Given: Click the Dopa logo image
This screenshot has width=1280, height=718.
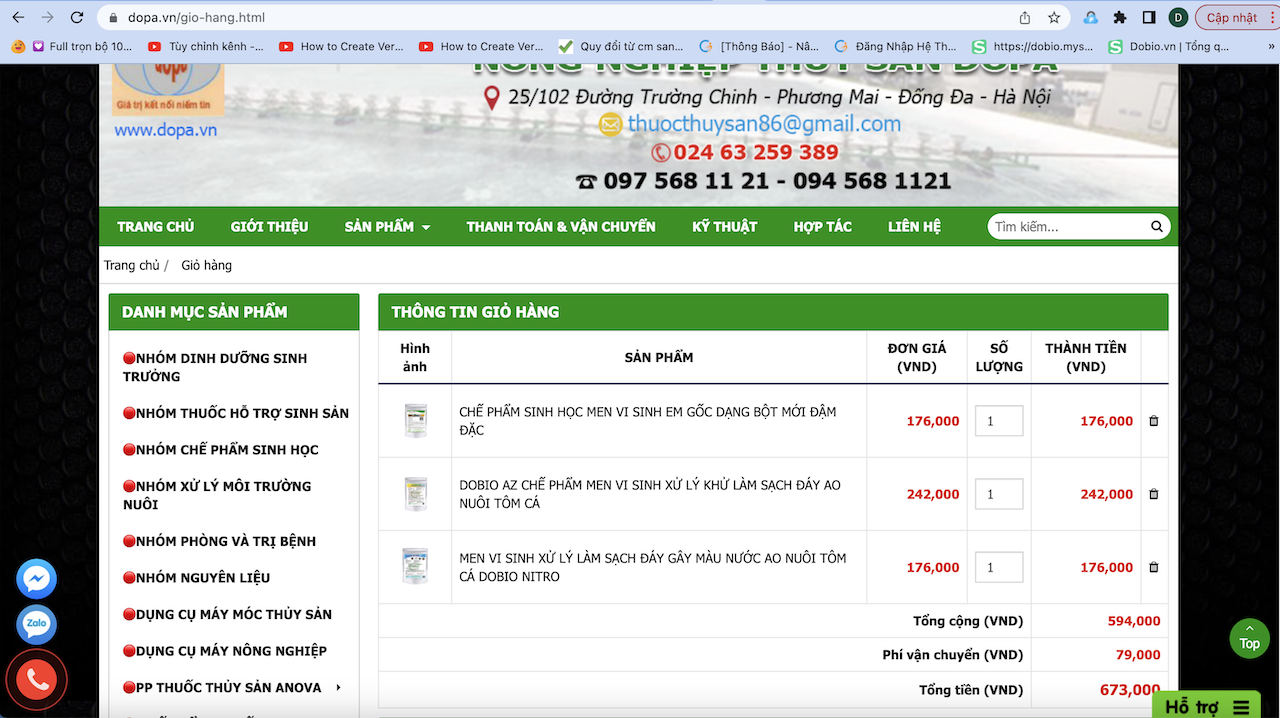Looking at the screenshot, I should click(x=167, y=90).
